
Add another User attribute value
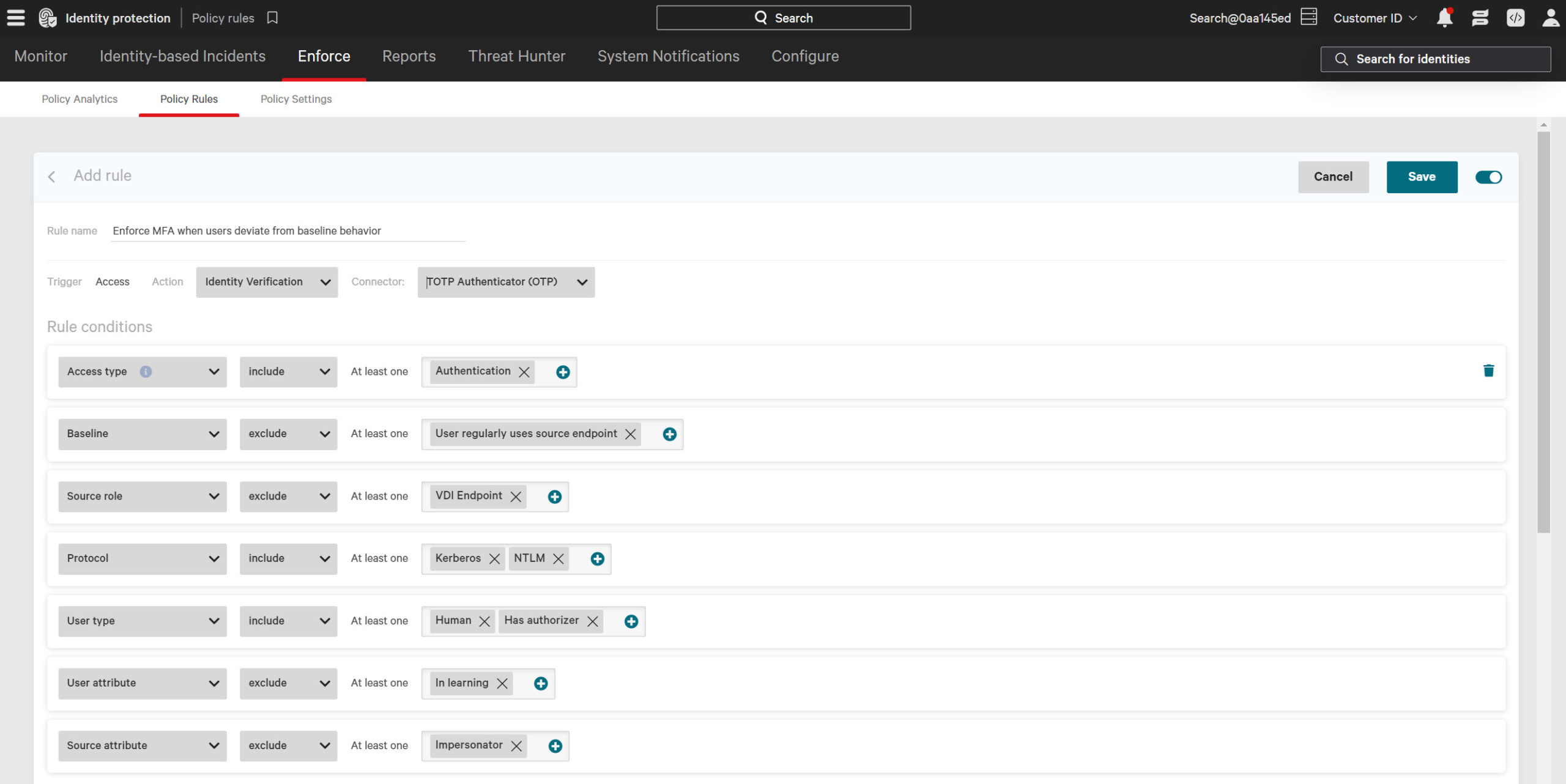click(541, 684)
